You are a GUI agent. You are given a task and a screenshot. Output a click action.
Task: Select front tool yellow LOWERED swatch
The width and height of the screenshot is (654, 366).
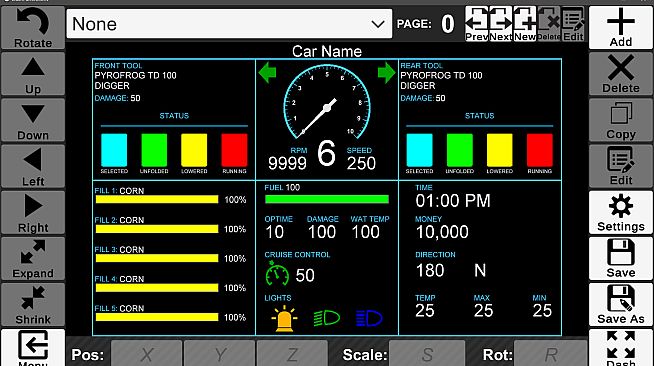[194, 150]
